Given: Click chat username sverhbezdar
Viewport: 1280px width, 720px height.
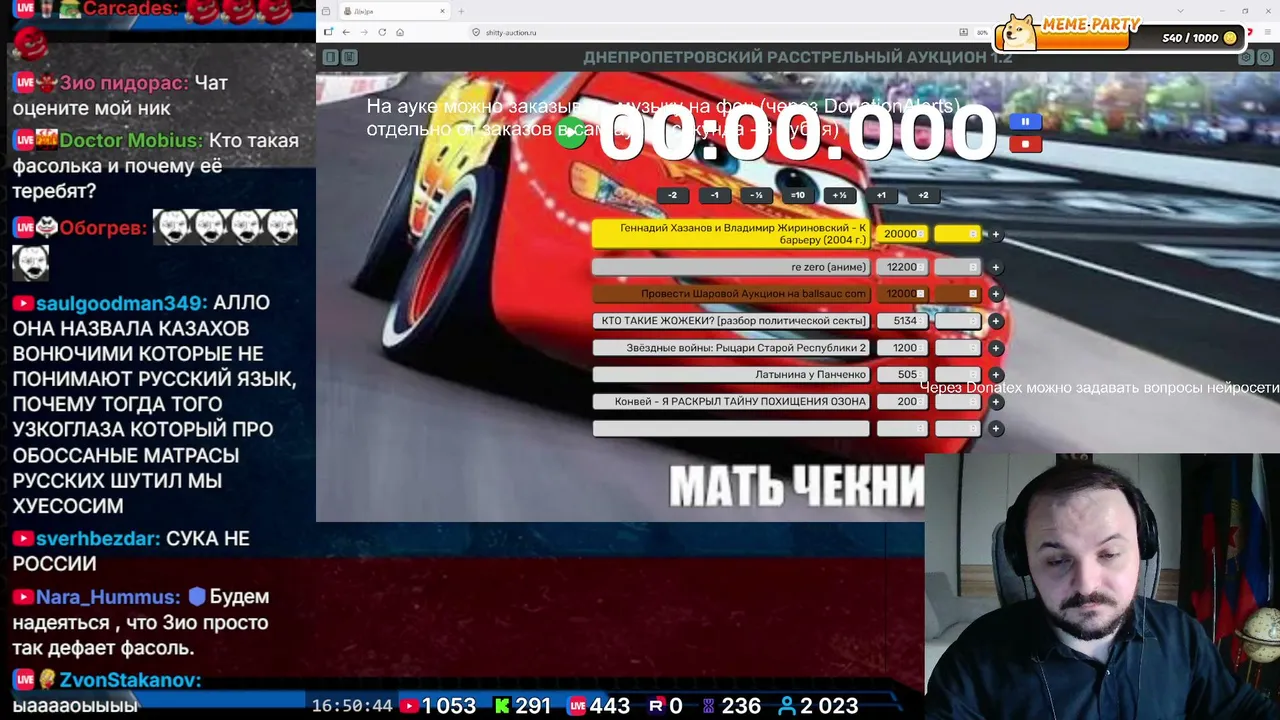Looking at the screenshot, I should (x=97, y=539).
